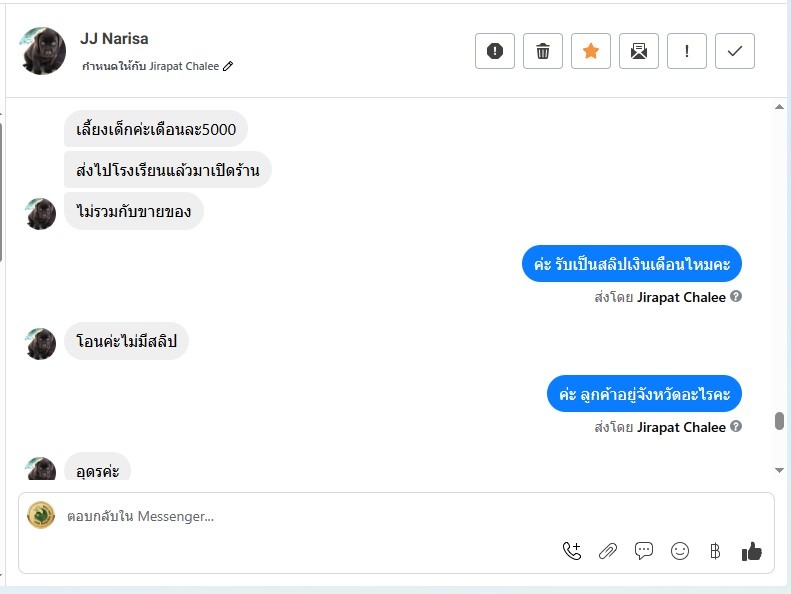
Task: Open JJ Narisa contact name
Action: [x=114, y=39]
